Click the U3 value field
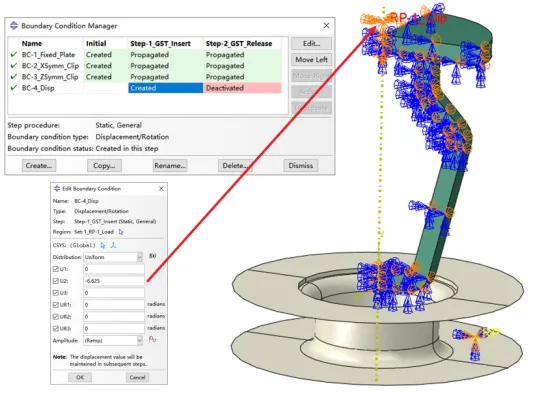545x396 pixels. click(114, 293)
